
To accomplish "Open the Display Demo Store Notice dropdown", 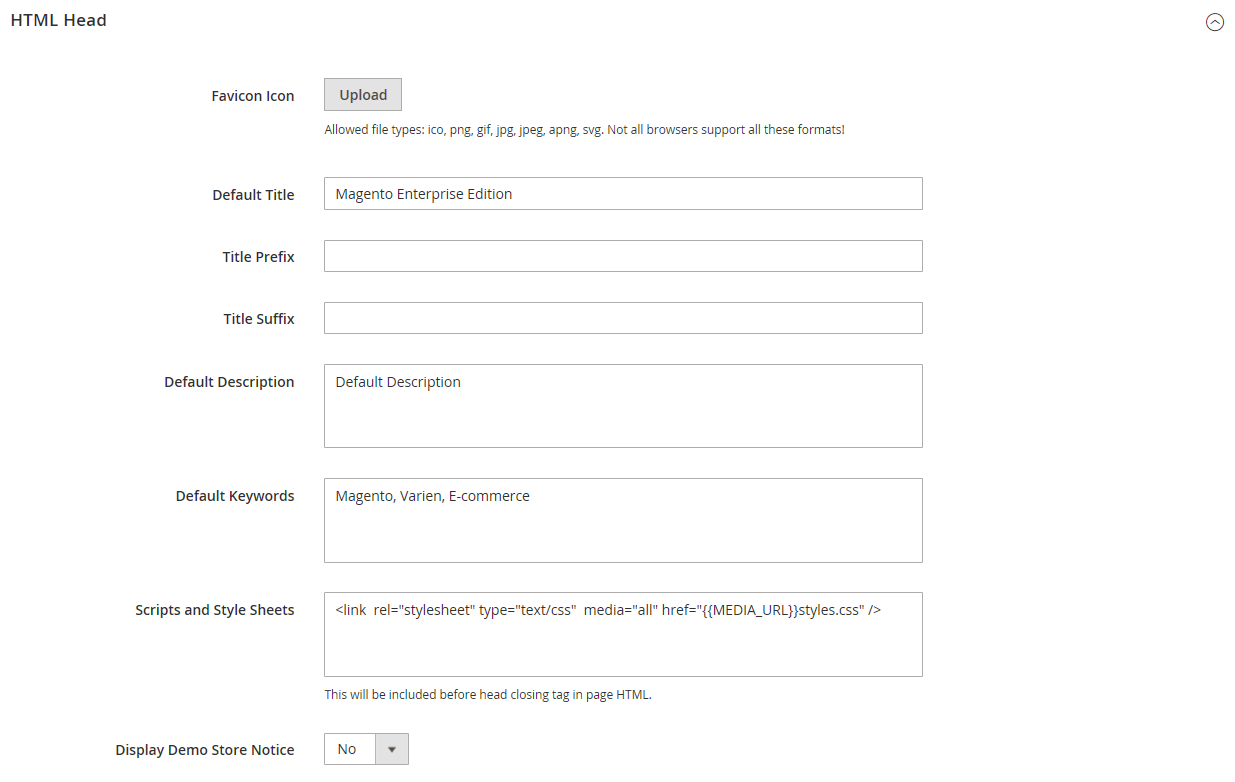I will coord(366,749).
